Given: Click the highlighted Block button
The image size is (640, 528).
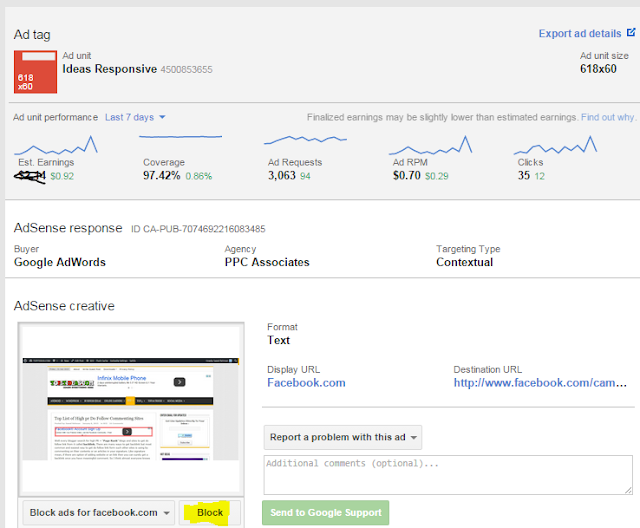Looking at the screenshot, I should [210, 512].
